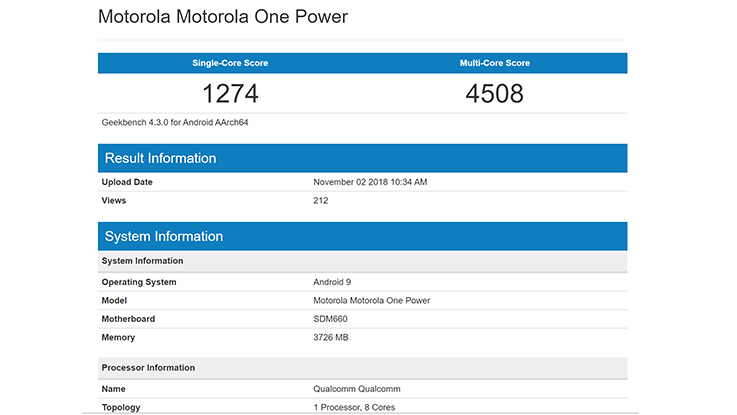737x415 pixels.
Task: Select the Motherboard label
Action: (128, 319)
